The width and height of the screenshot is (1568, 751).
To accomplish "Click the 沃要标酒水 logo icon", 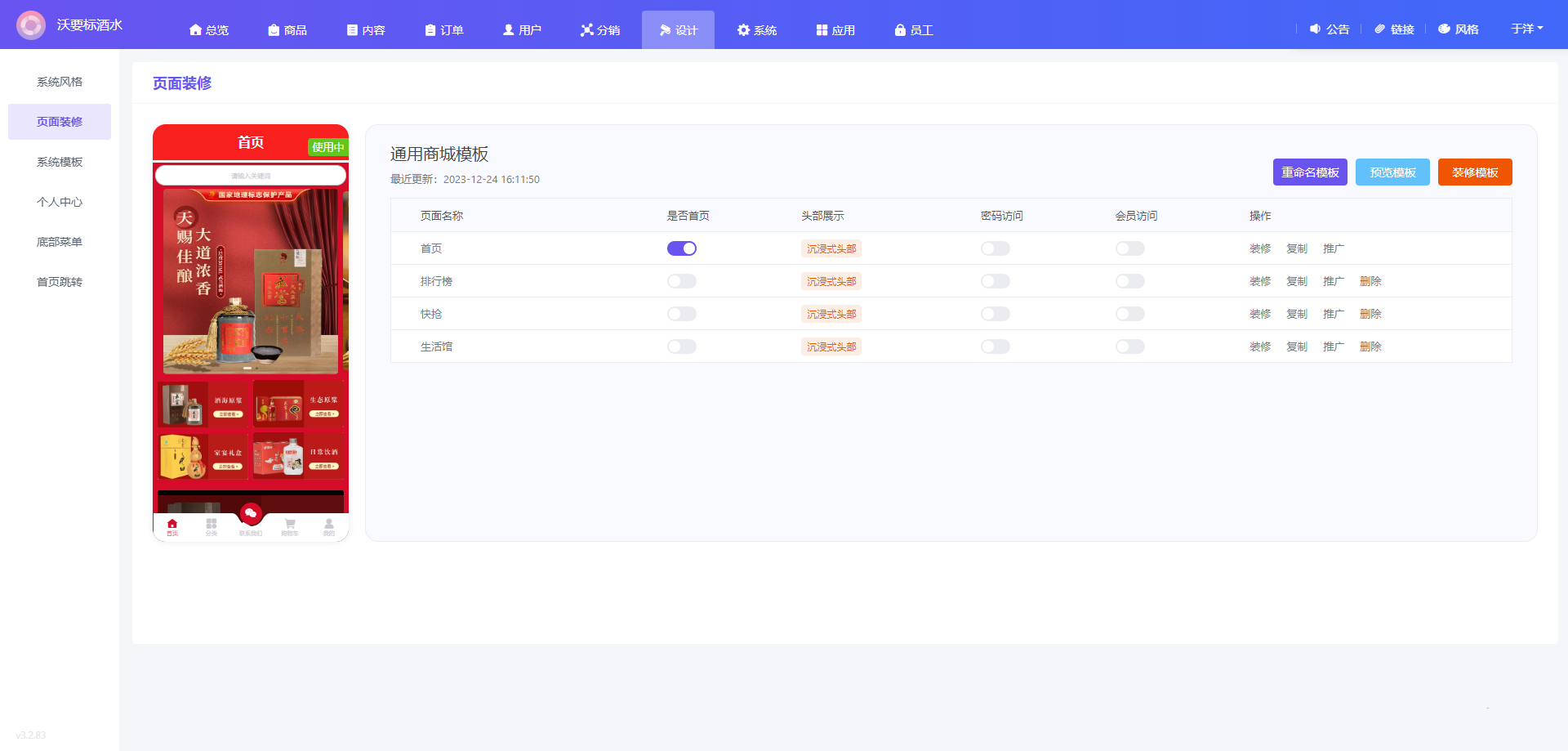I will point(31,25).
